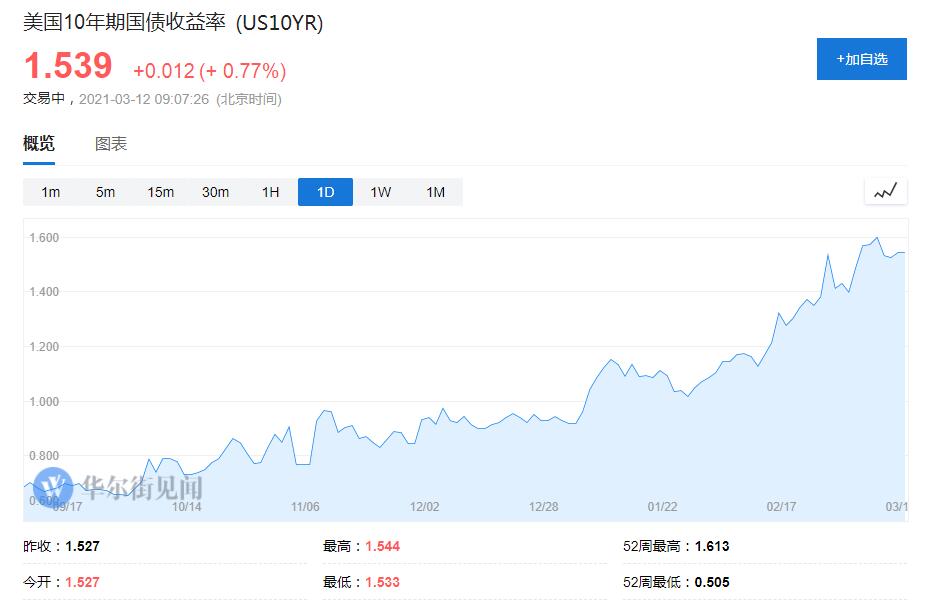The height and width of the screenshot is (605, 926).
Task: Switch to the 图表 tab
Action: 110,143
